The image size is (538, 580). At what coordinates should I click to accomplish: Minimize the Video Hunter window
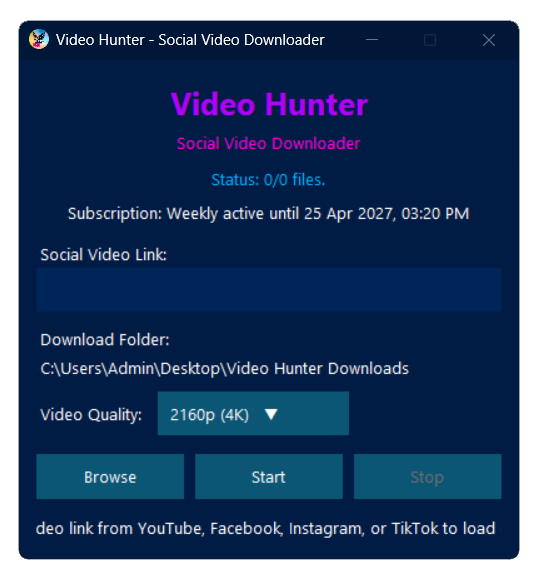pos(372,40)
